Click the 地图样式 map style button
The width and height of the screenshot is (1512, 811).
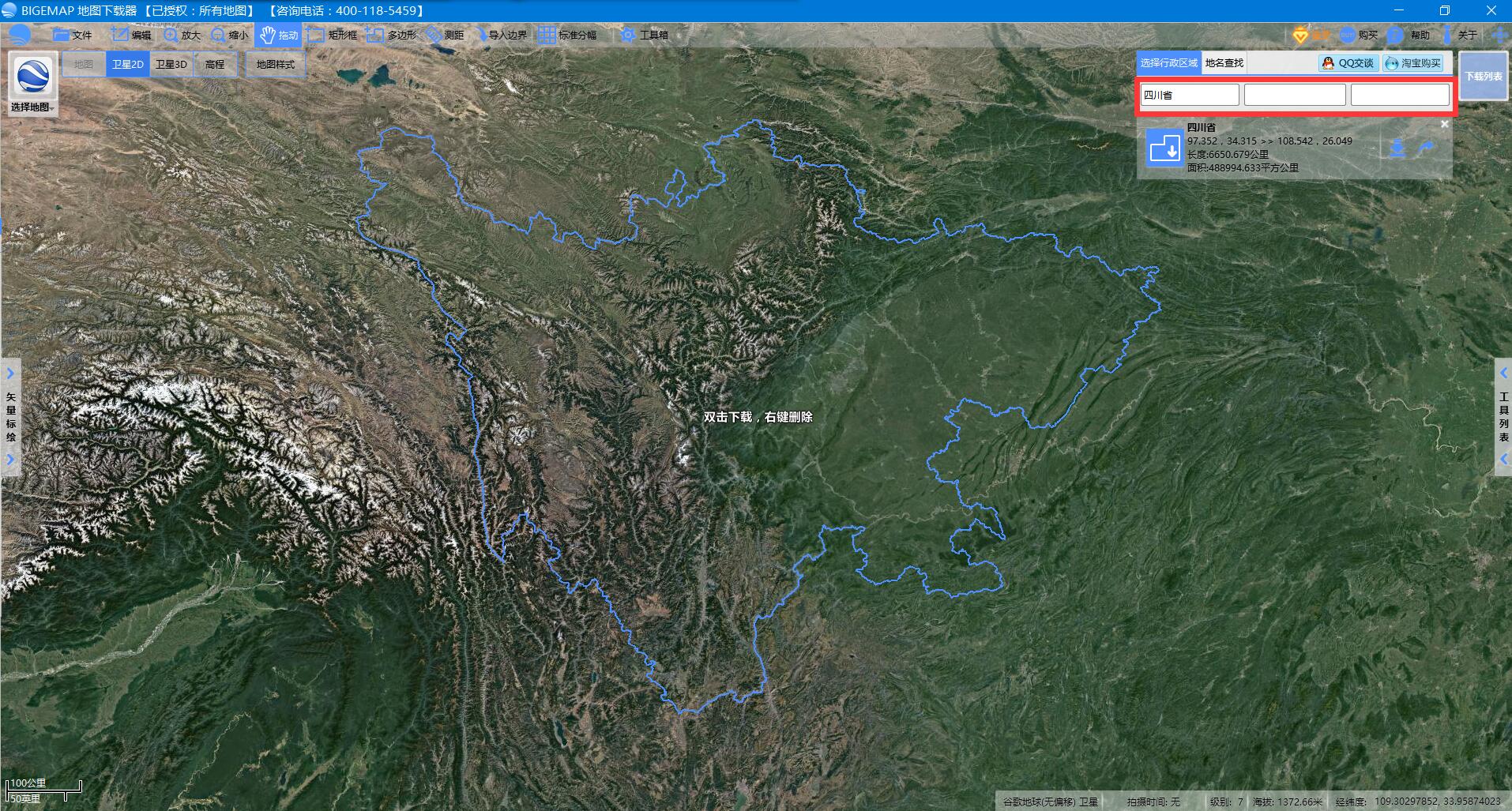click(x=275, y=64)
